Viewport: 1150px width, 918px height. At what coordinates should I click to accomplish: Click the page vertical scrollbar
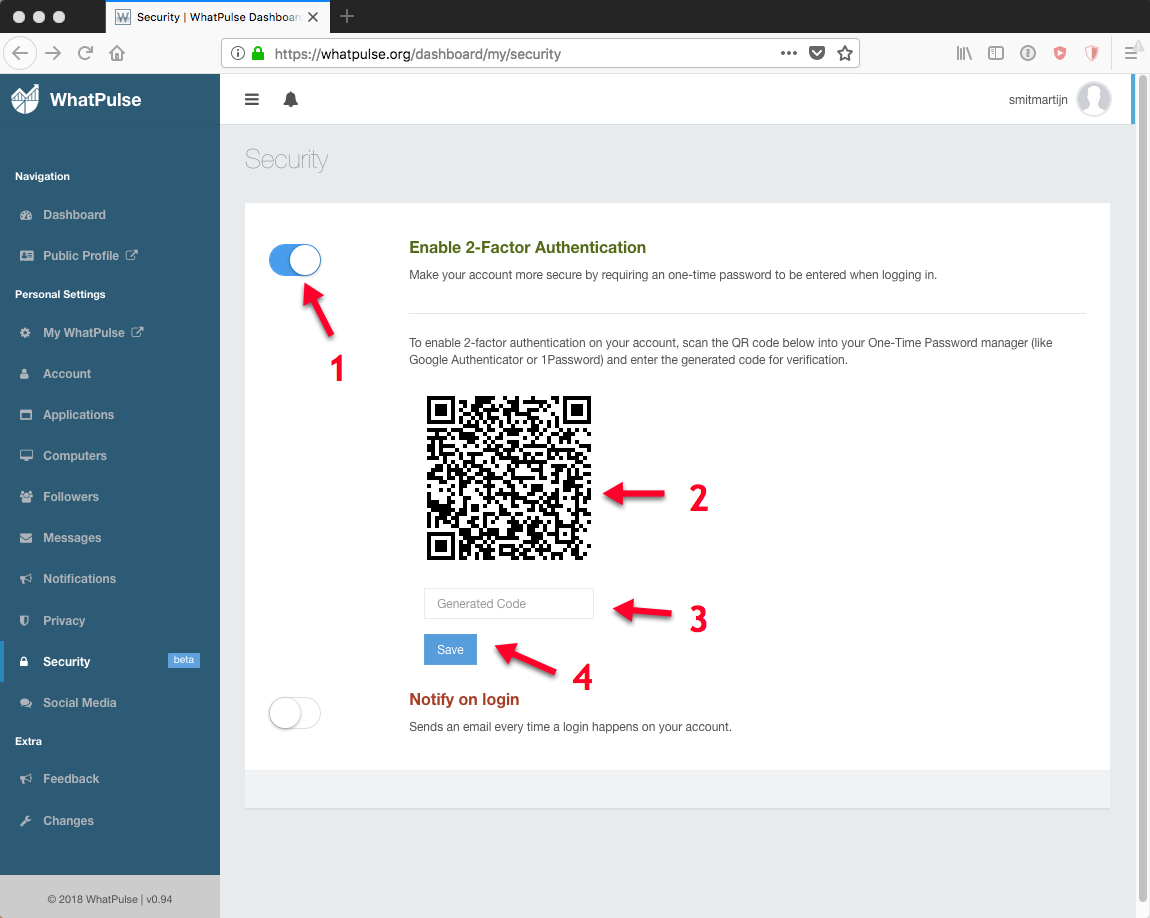coord(1143,487)
